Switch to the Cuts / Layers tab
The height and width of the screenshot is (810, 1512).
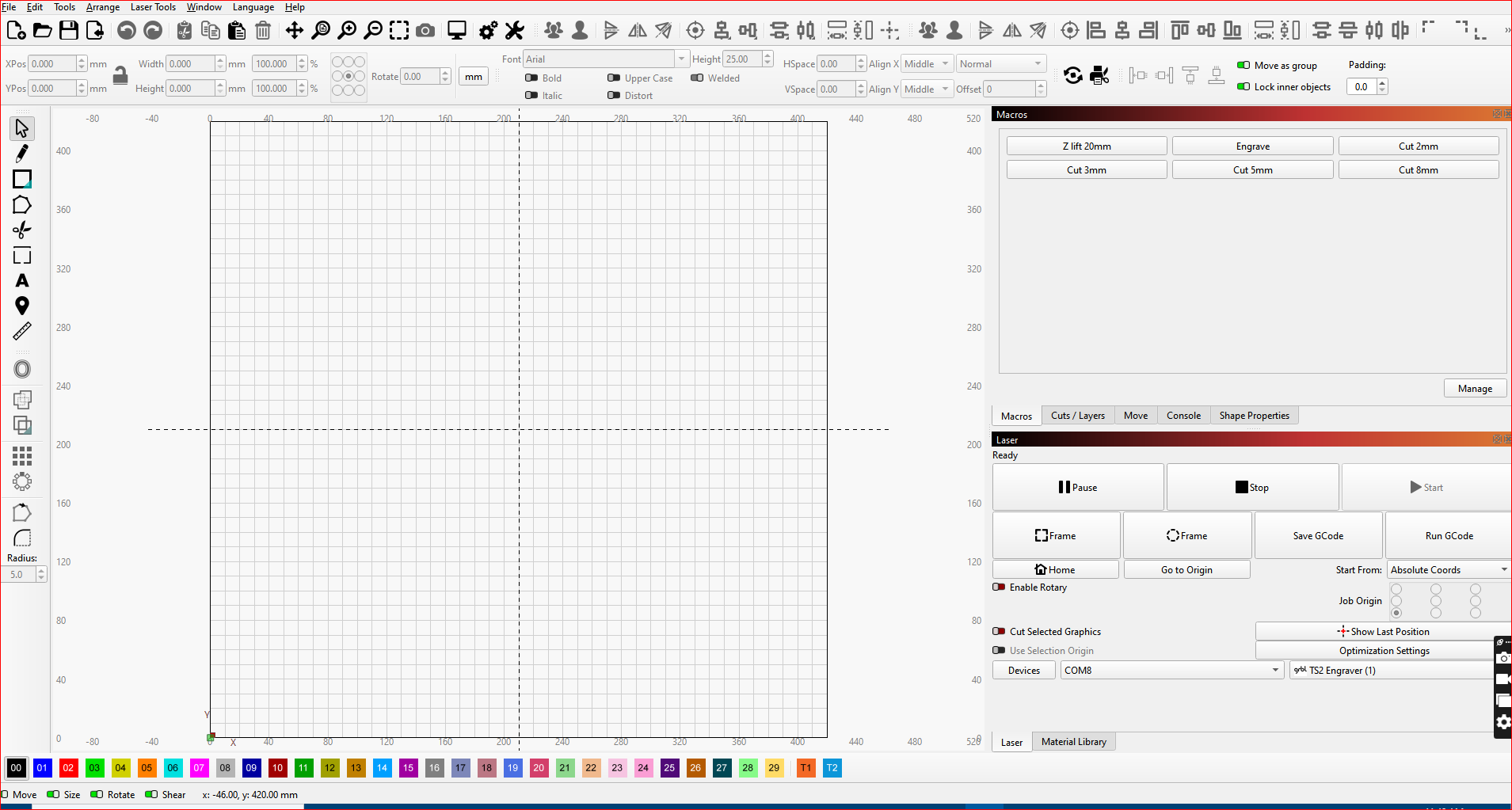coord(1077,416)
